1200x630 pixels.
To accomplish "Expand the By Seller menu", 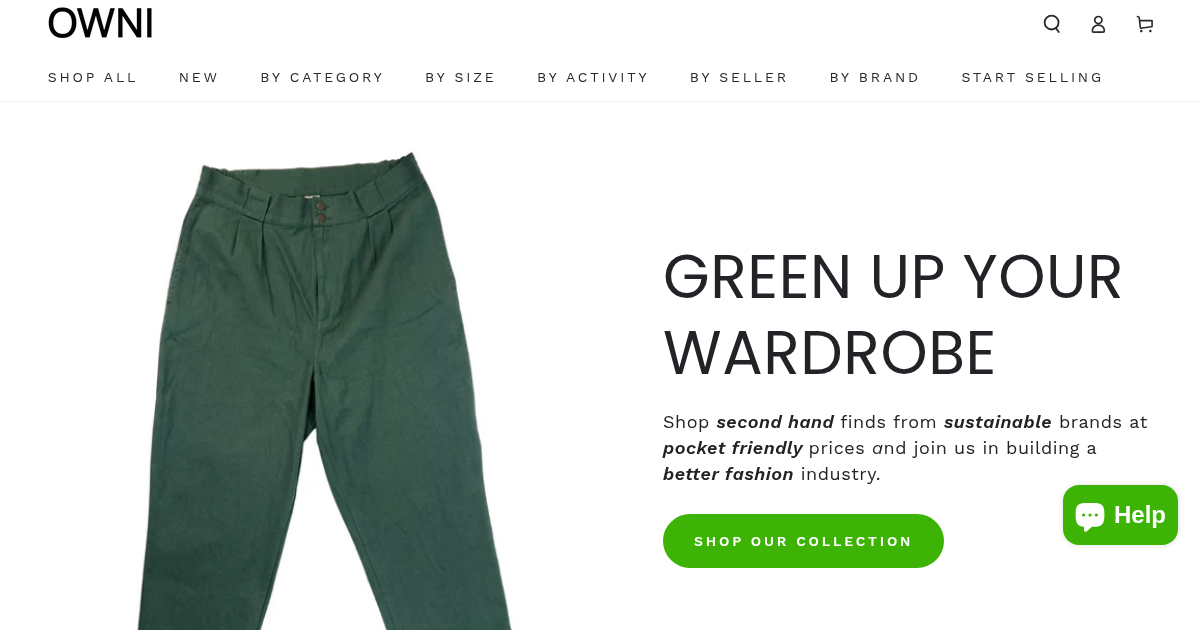I will tap(739, 77).
